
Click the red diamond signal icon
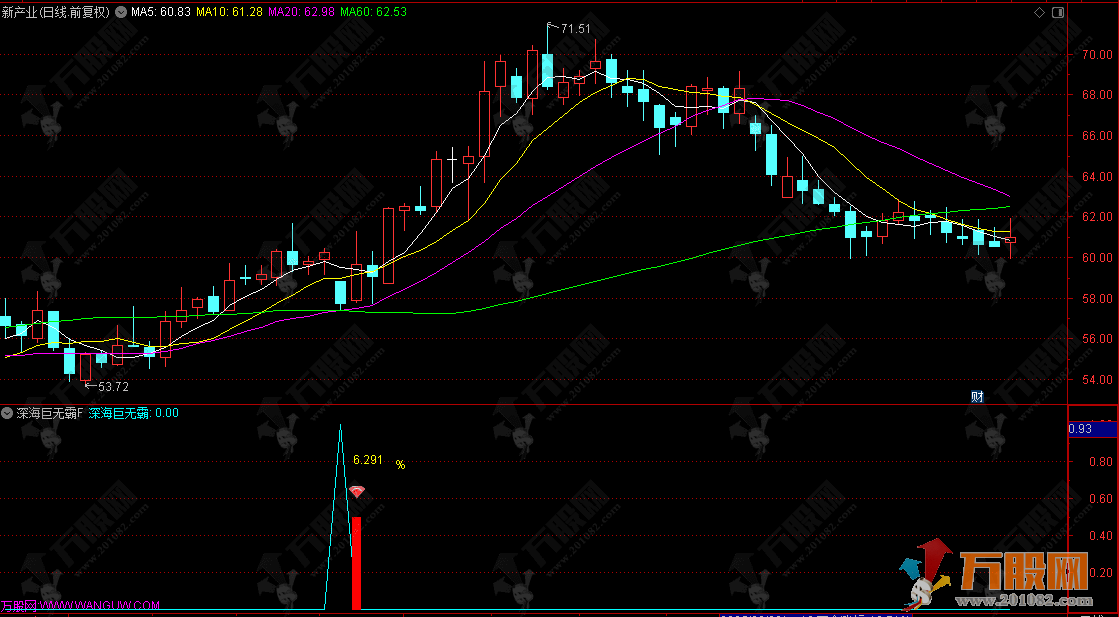357,492
